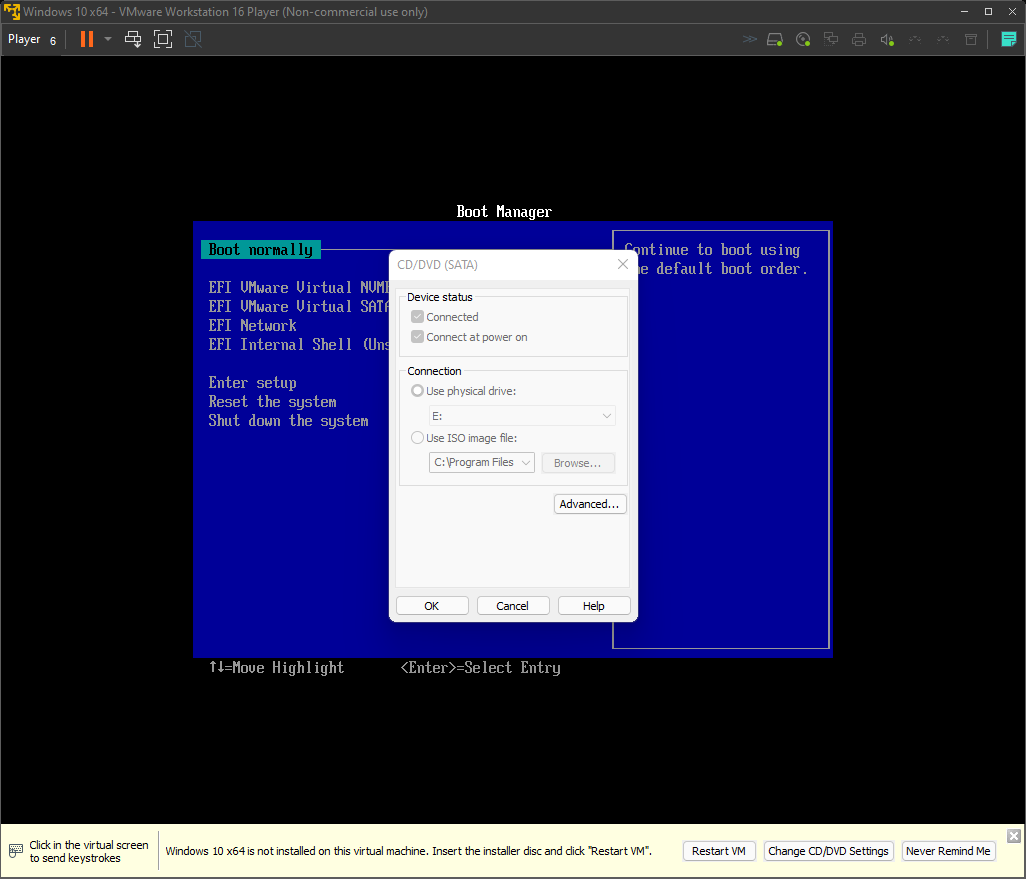Image resolution: width=1026 pixels, height=879 pixels.
Task: Click the orange Suspend (pause) VM icon
Action: tap(87, 39)
